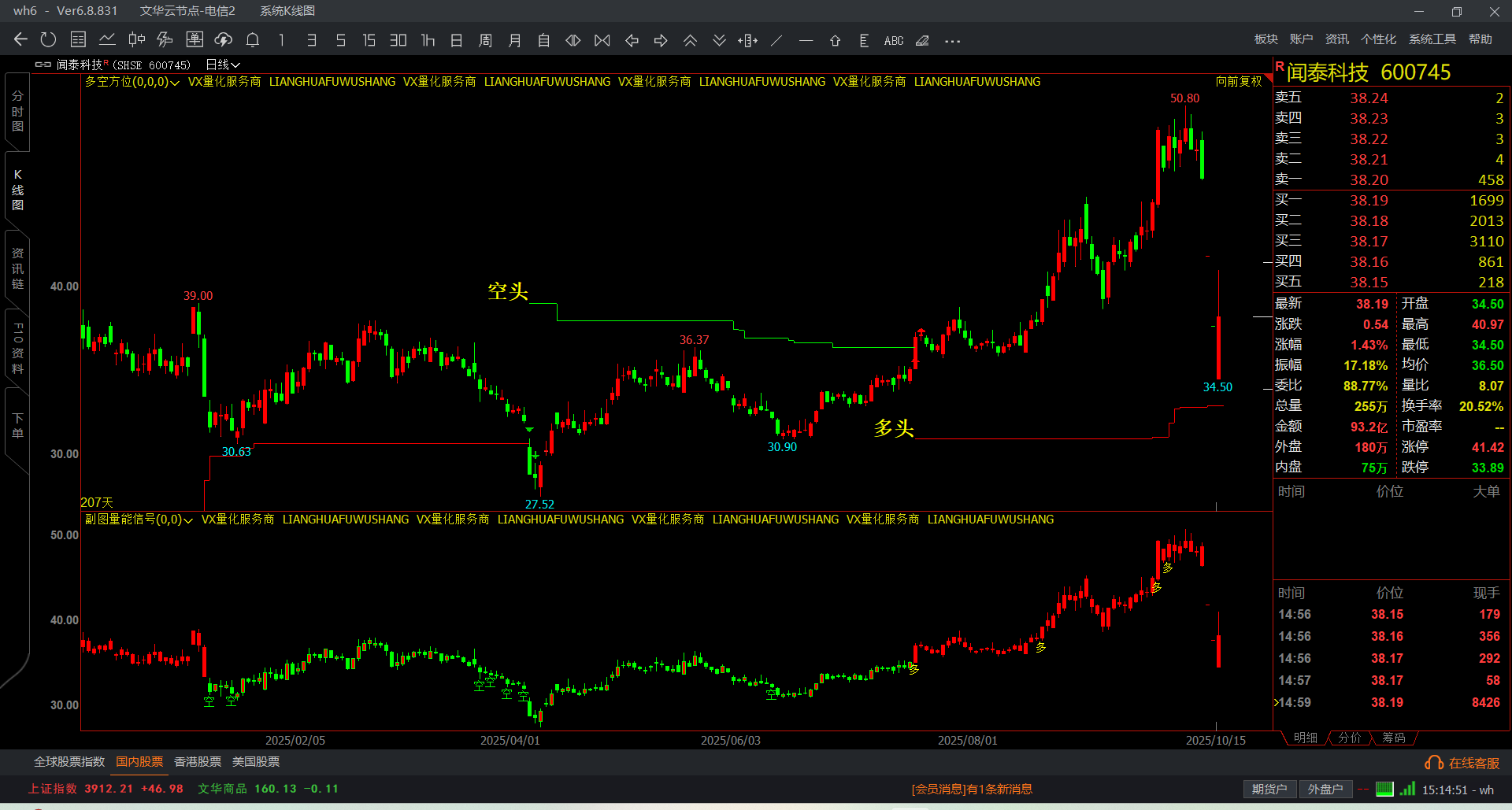Click the hollow right arrow icon
The height and width of the screenshot is (810, 1512).
[661, 40]
